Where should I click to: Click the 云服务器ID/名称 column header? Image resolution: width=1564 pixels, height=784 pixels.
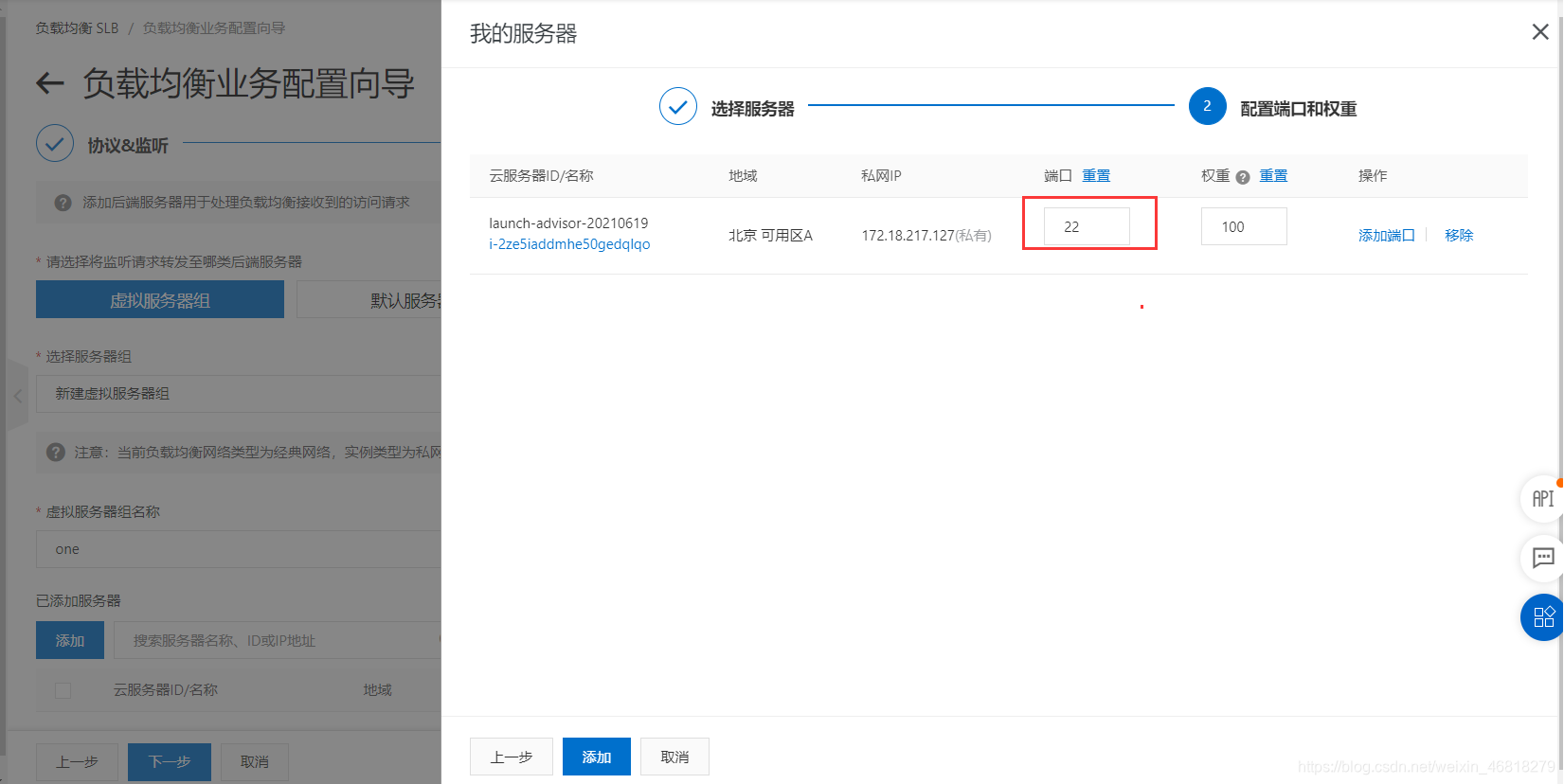coord(541,176)
